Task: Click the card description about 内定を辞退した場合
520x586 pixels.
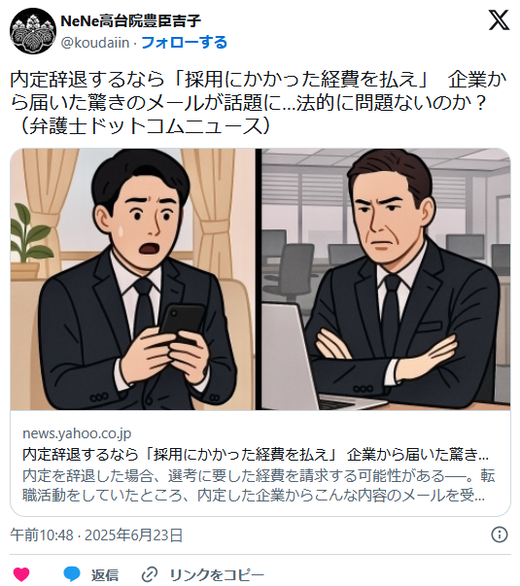Action: tap(259, 485)
